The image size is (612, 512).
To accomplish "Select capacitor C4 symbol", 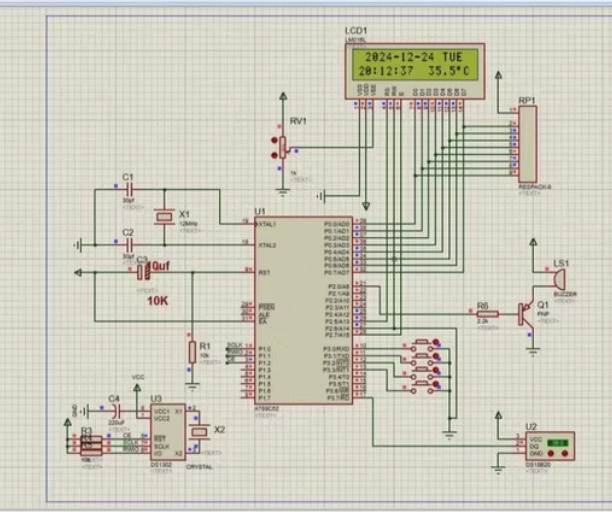I will 116,411.
